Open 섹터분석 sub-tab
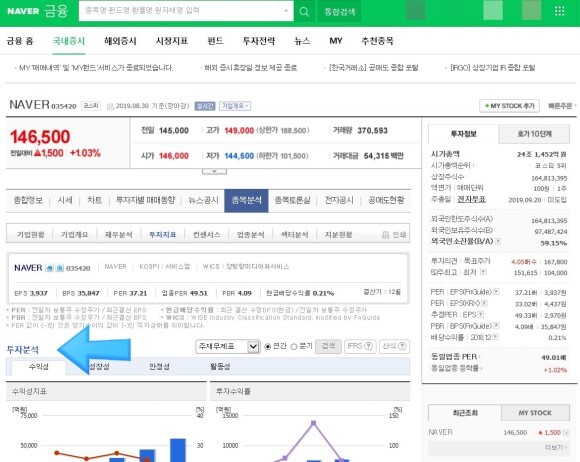Image resolution: width=580 pixels, height=462 pixels. click(294, 235)
